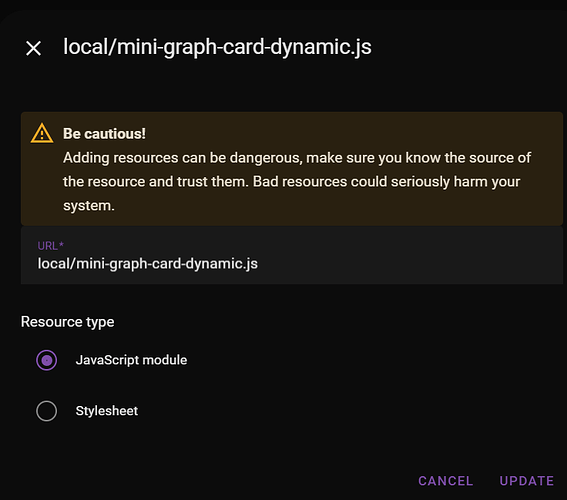Screen dimensions: 567x500
Task: Click the CANCEL button
Action: 446,481
